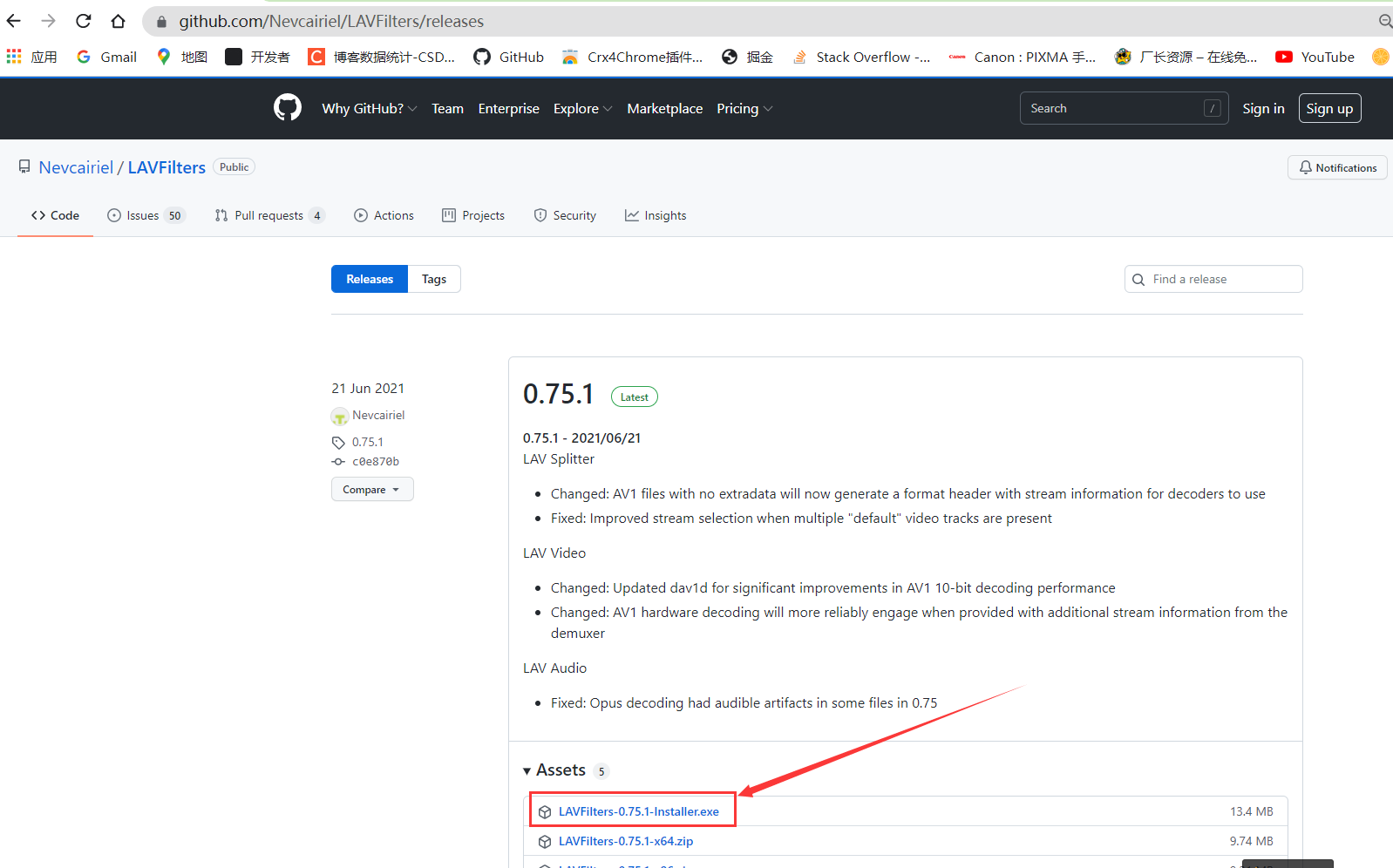Switch to Tags view
The width and height of the screenshot is (1393, 868).
pos(434,279)
